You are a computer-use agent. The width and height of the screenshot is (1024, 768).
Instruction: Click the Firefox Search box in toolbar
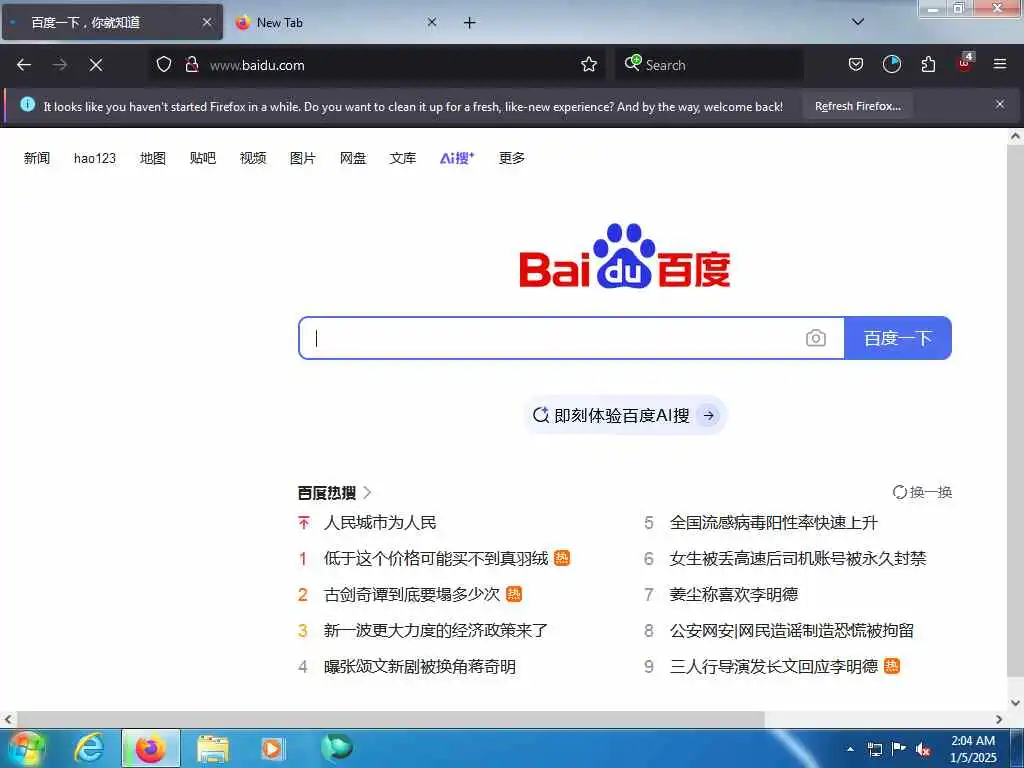[709, 65]
